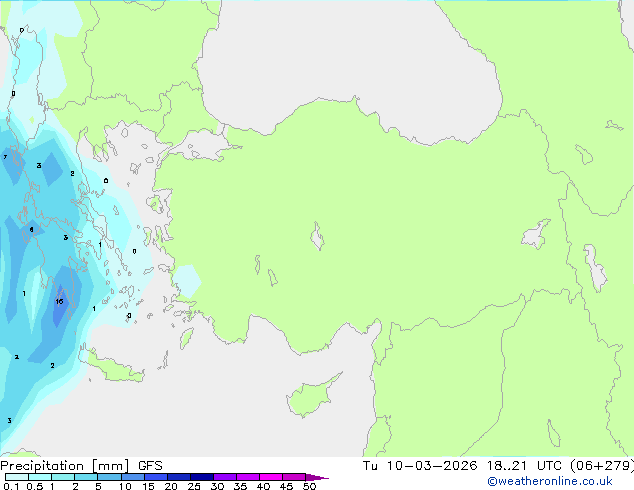Click the '20' legend scale label
Screen dimensions: 634x490
tap(171, 486)
